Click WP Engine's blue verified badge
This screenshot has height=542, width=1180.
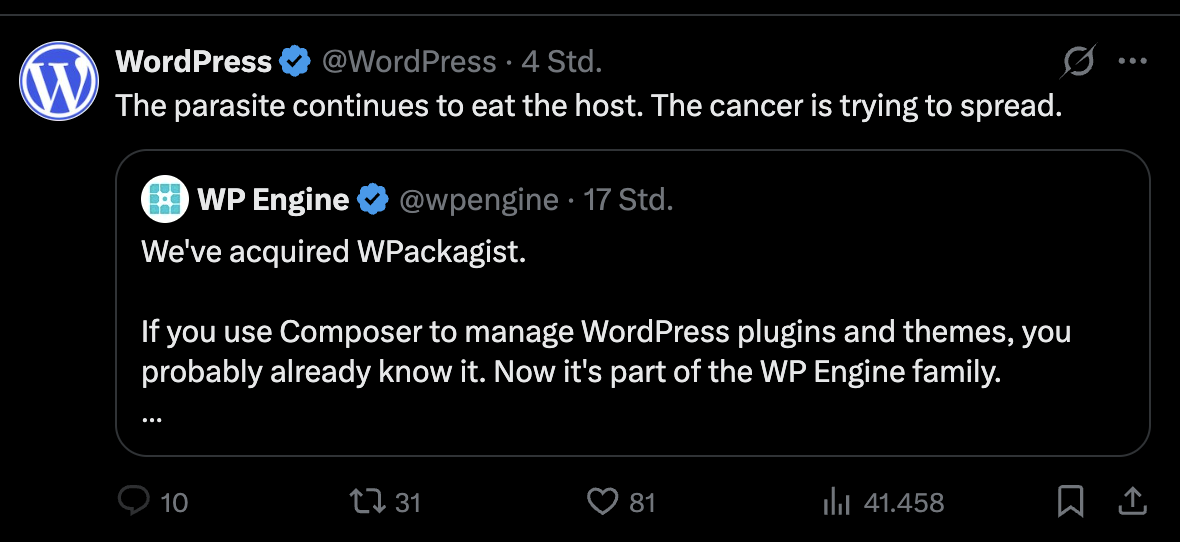pos(373,200)
